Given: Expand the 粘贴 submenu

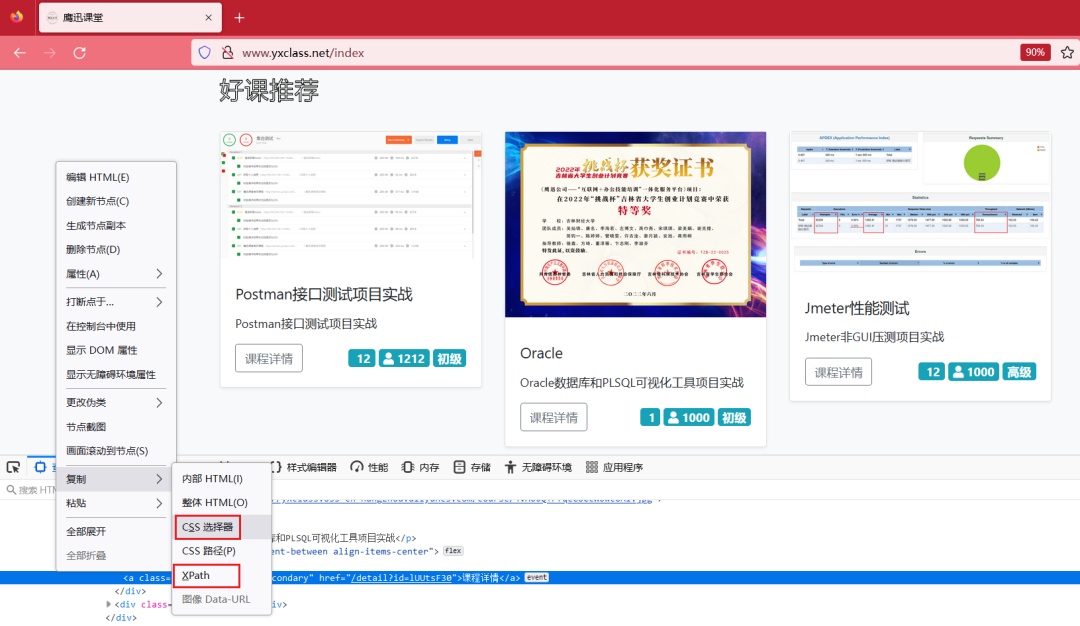Looking at the screenshot, I should [116, 503].
